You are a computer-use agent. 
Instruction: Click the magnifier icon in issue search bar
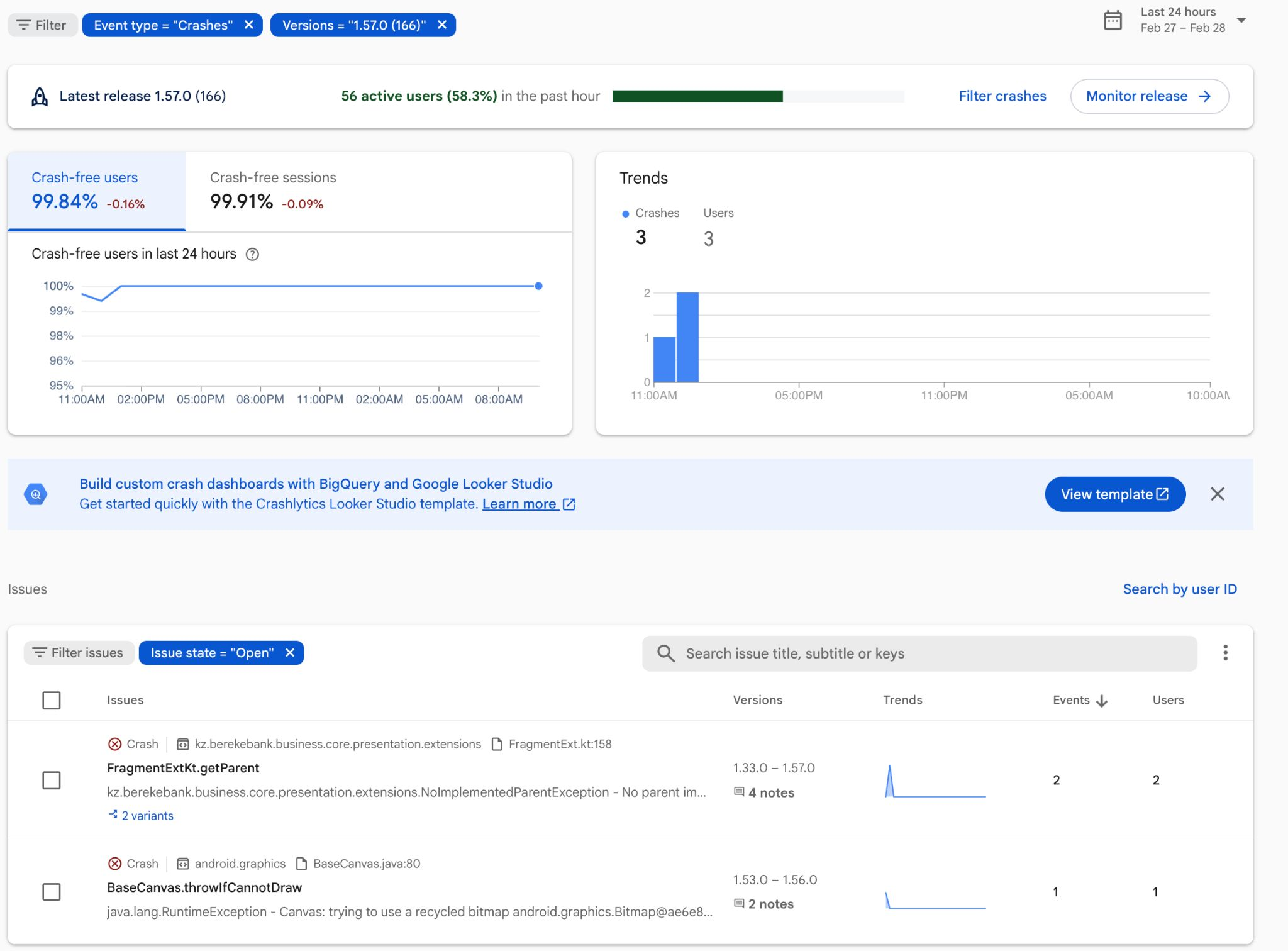(665, 653)
